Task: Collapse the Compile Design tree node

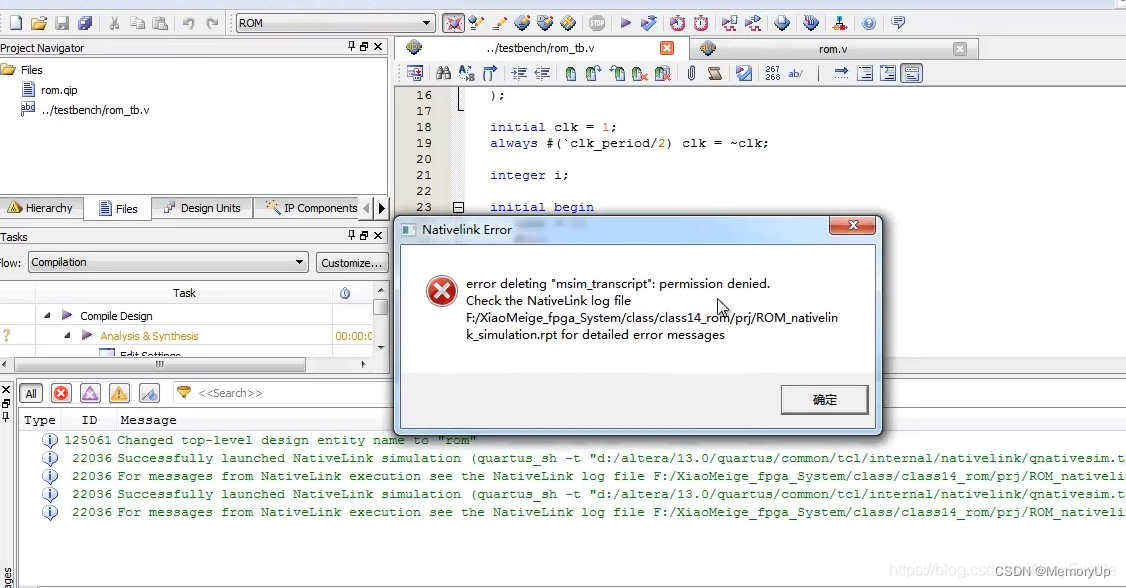Action: point(47,314)
